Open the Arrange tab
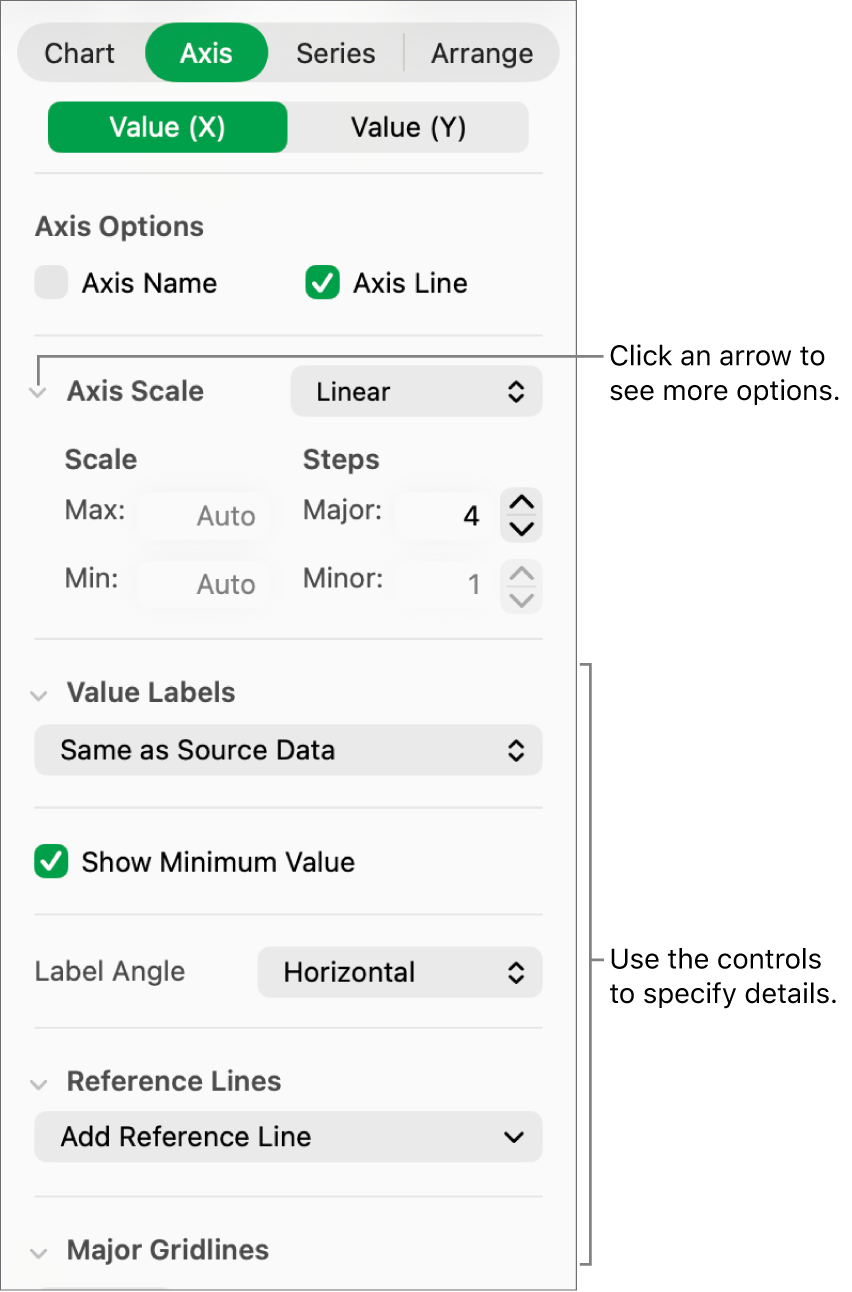Image resolution: width=852 pixels, height=1292 pixels. click(x=482, y=53)
